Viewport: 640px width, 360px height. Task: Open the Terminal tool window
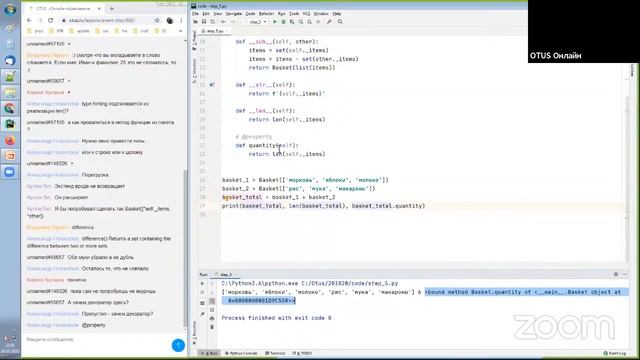(275, 353)
